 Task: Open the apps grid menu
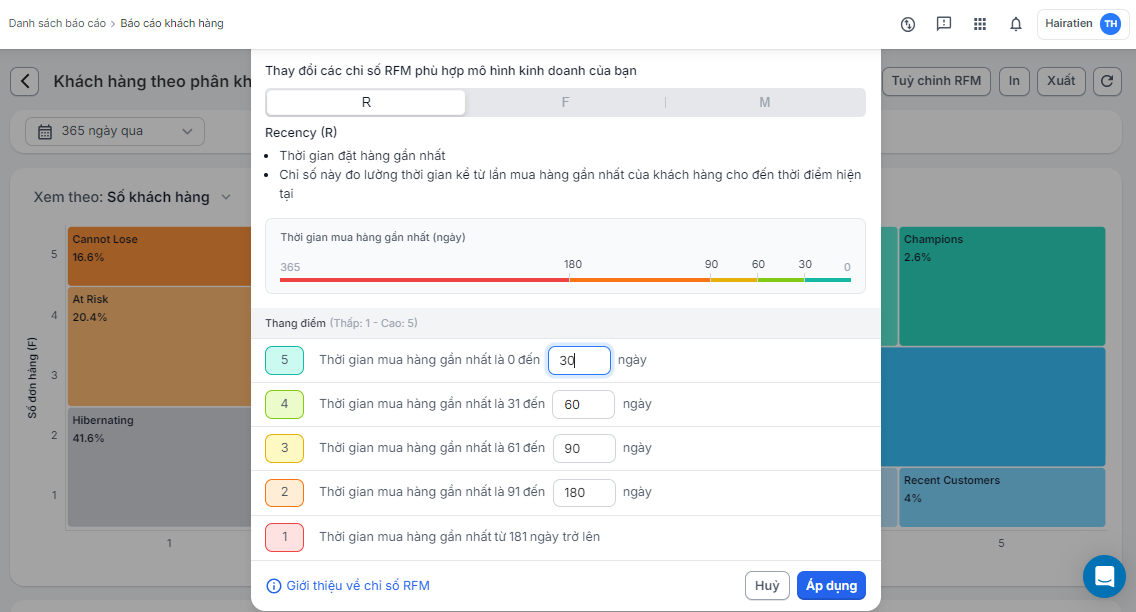[x=980, y=24]
